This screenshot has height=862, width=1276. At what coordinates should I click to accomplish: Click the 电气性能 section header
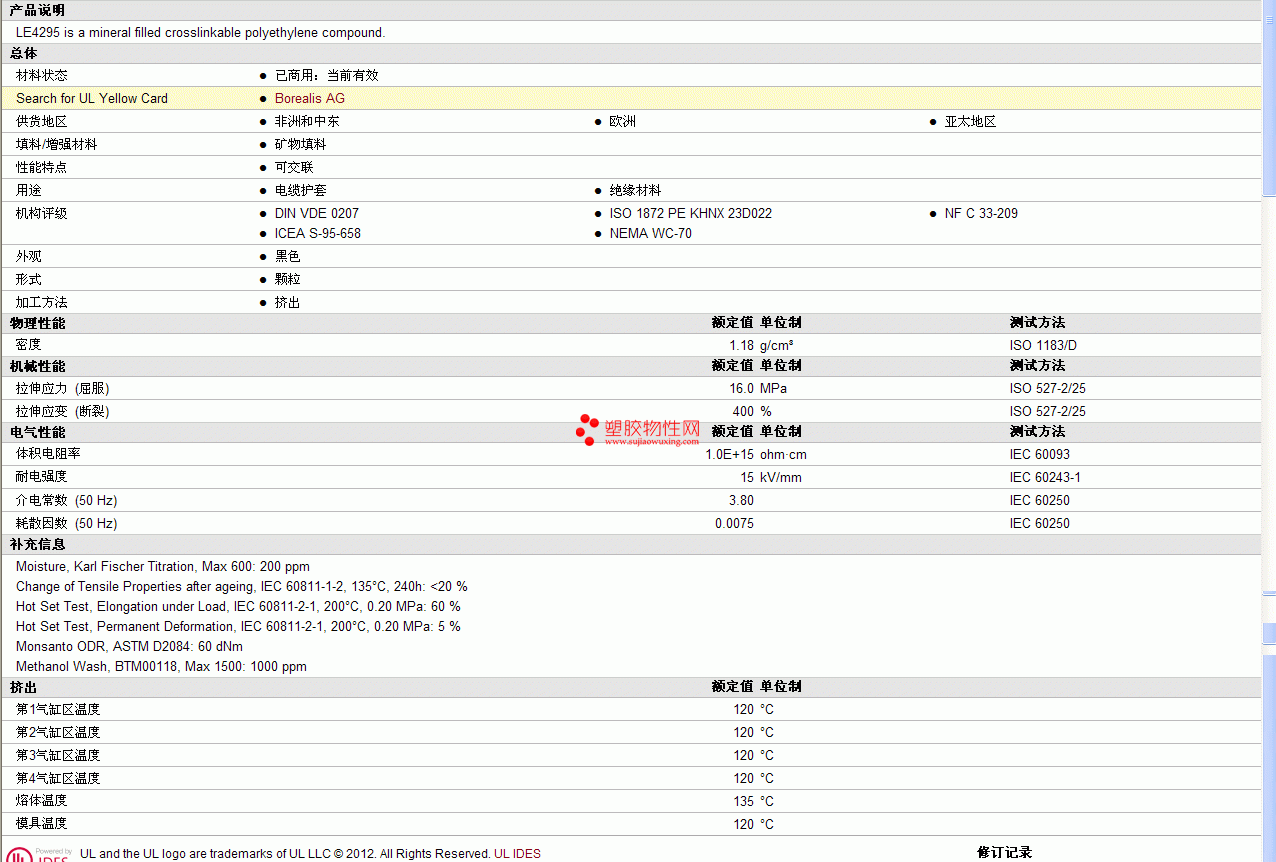37,432
